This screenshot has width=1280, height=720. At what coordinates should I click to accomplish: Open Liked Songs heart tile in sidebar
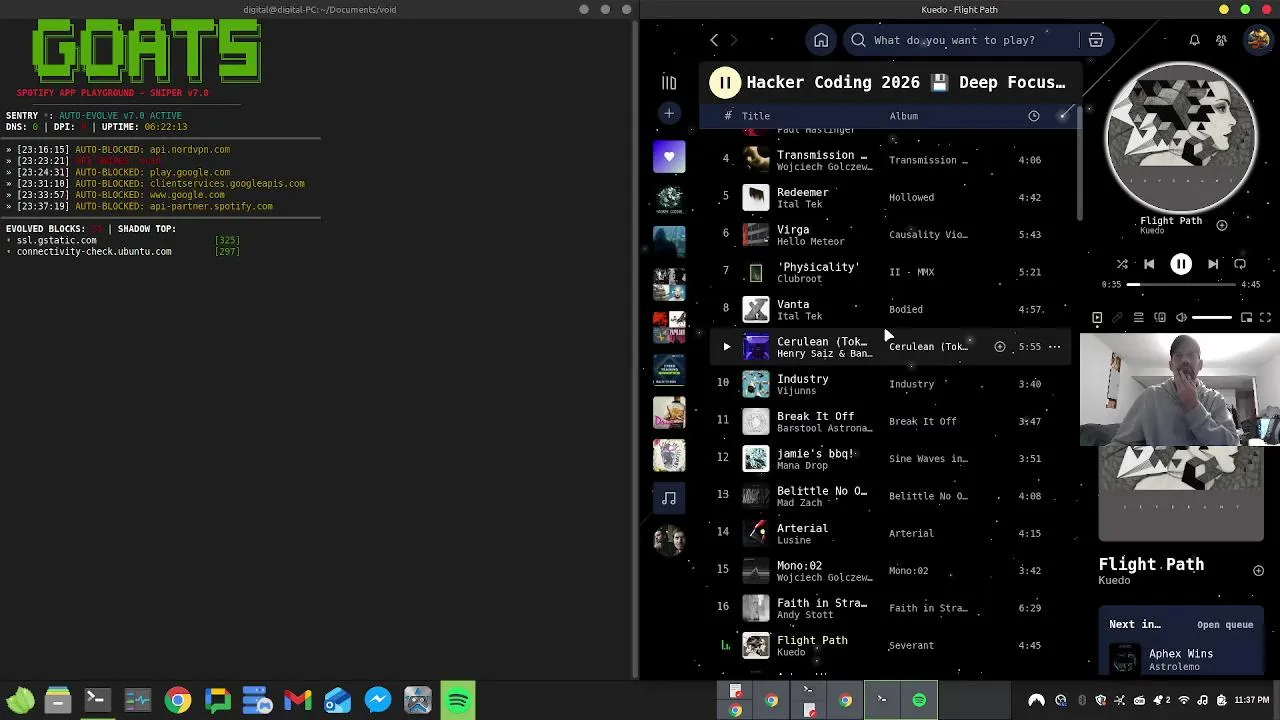pyautogui.click(x=669, y=157)
